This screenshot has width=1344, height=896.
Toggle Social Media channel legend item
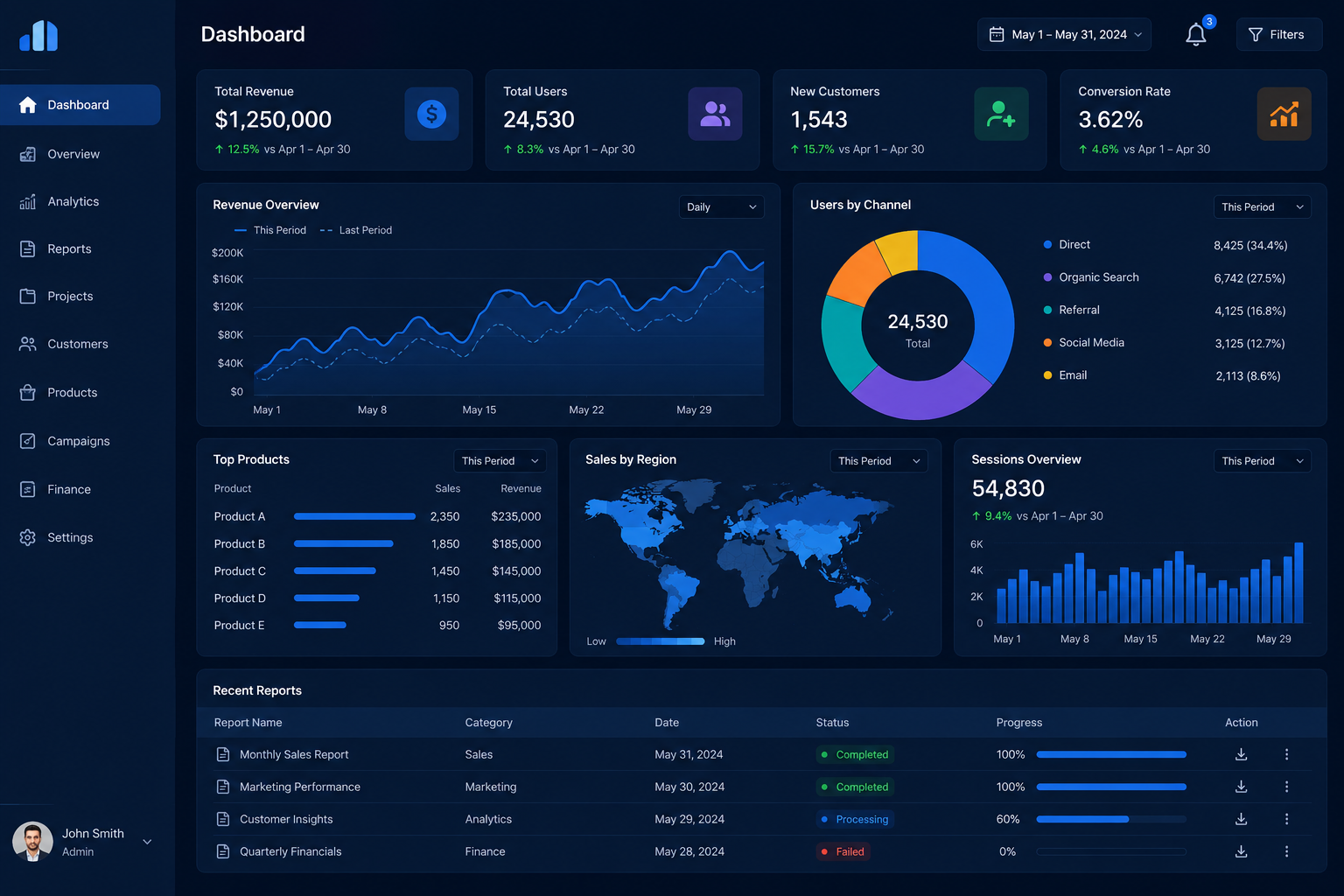(1083, 342)
